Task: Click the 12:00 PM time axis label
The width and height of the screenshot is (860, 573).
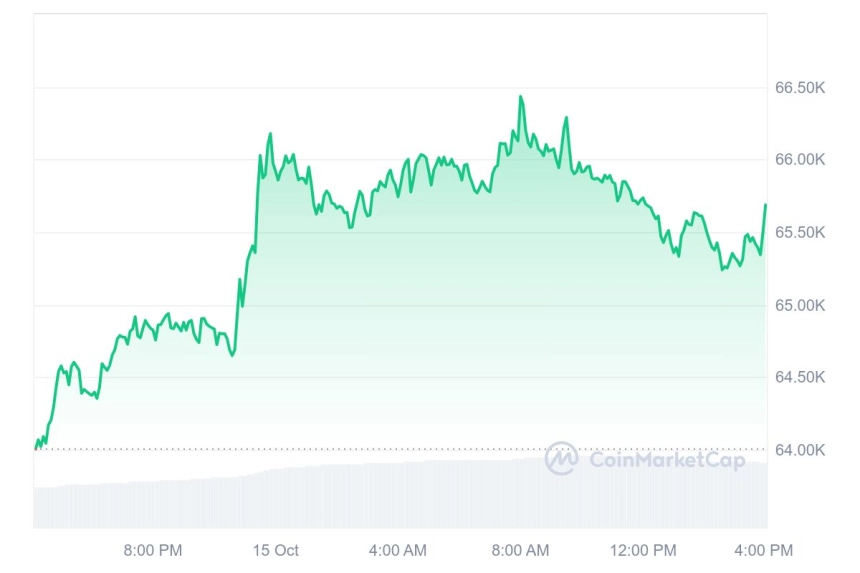Action: coord(643,550)
